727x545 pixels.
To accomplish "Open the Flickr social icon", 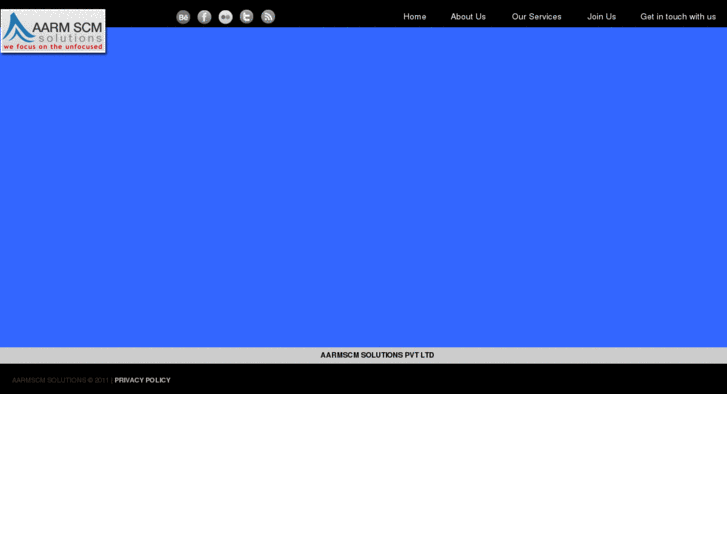I will click(225, 17).
